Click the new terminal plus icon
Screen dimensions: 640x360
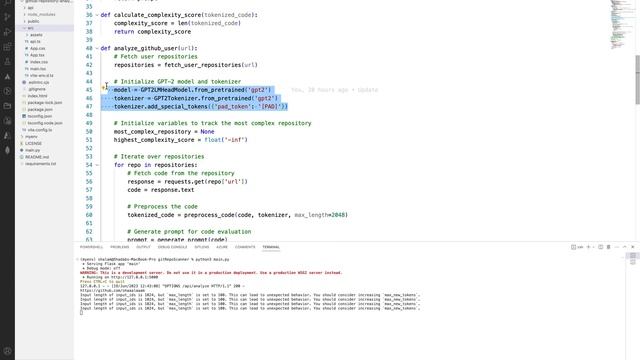[x=588, y=247]
